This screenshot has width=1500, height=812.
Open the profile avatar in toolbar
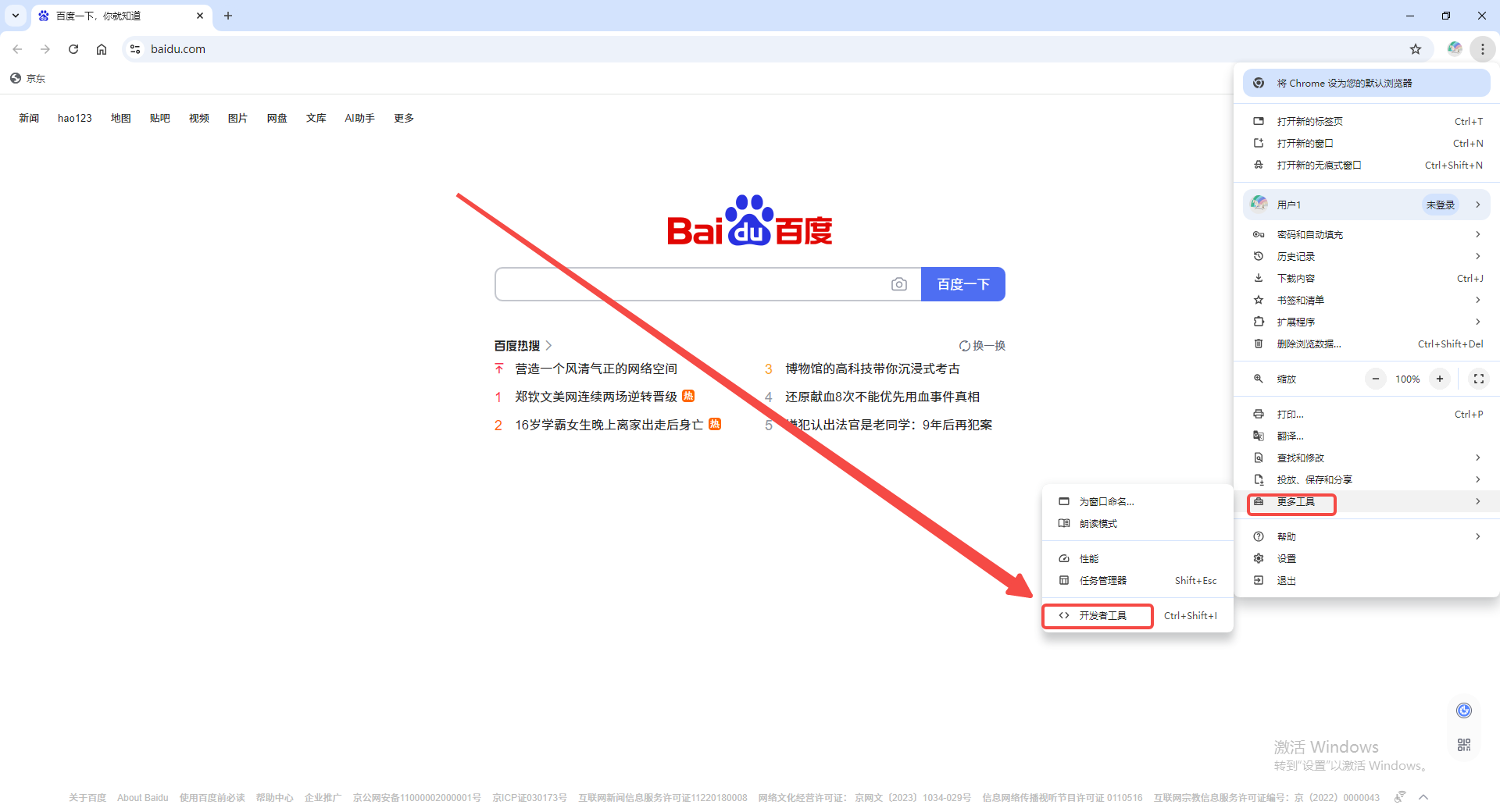(1455, 49)
